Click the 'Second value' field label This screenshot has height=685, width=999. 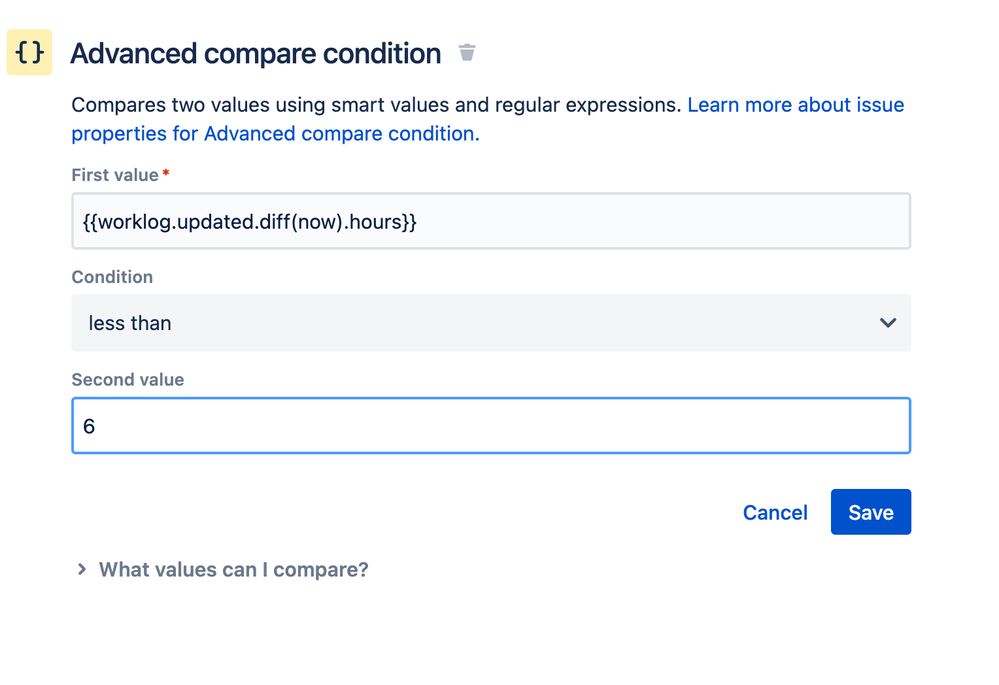click(x=127, y=380)
